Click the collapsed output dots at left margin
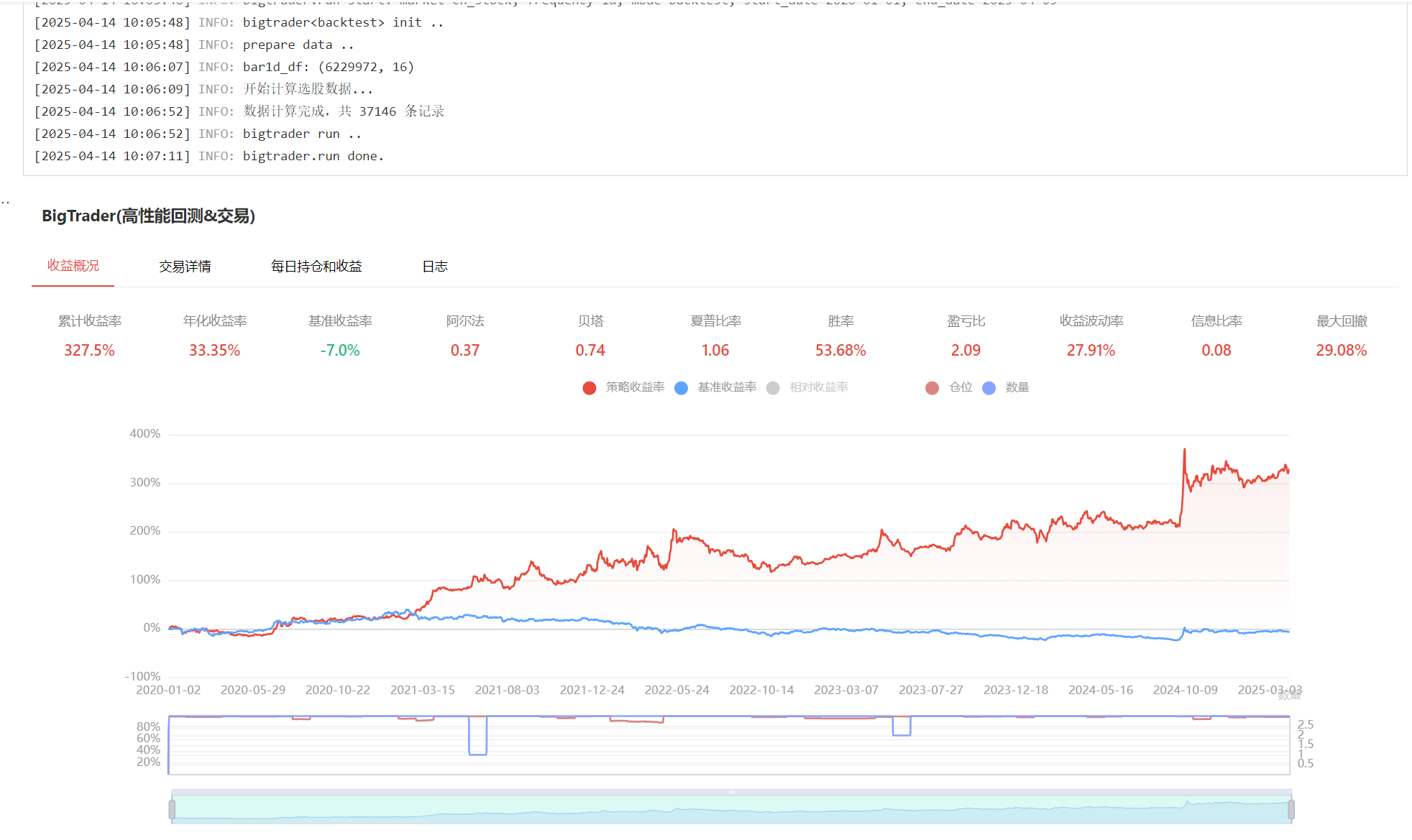1412x840 pixels. pos(6,203)
